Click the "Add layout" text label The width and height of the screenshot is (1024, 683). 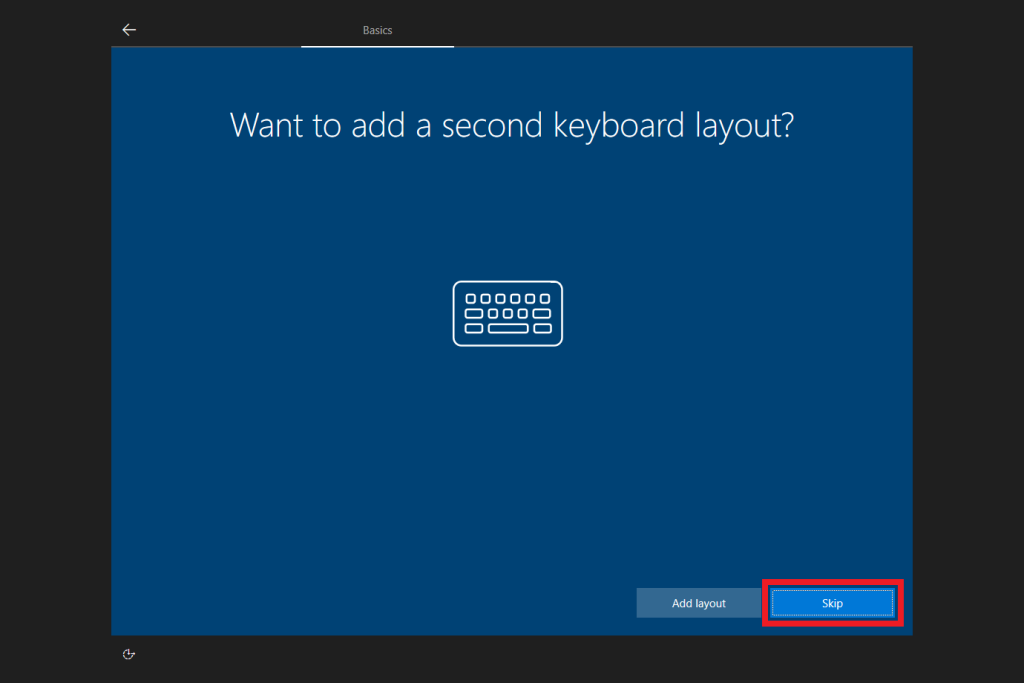click(699, 603)
